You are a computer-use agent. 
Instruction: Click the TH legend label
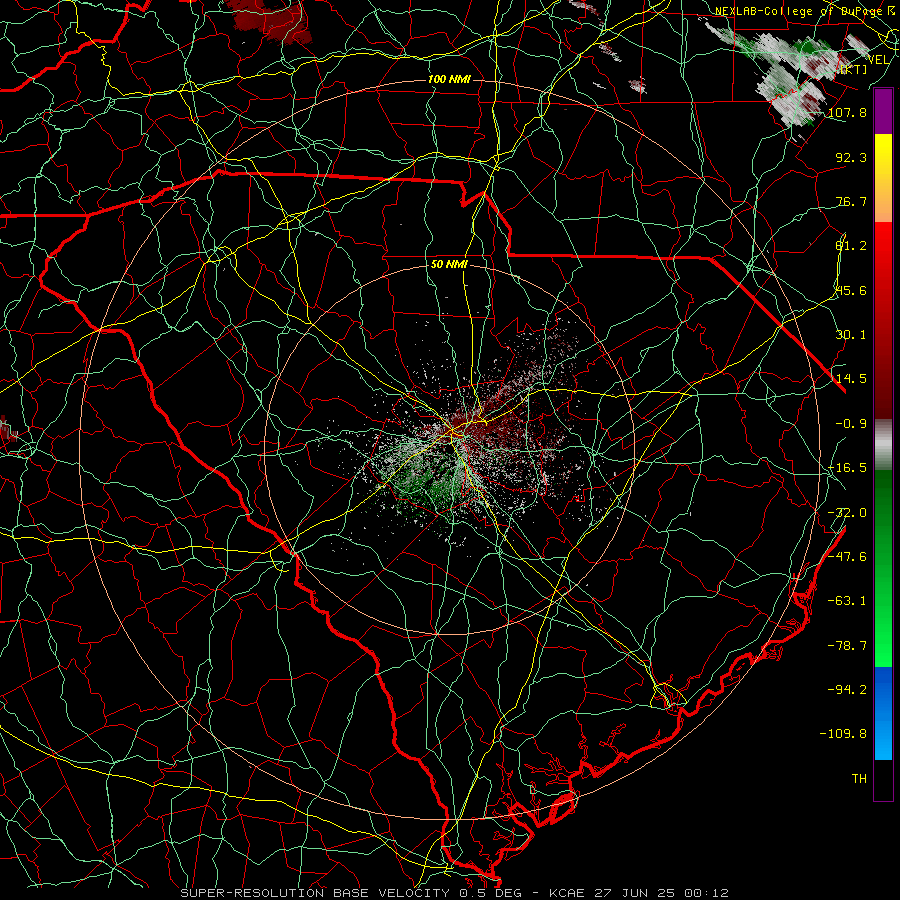[859, 778]
